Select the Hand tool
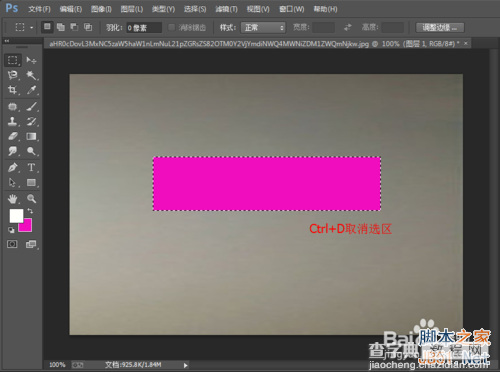 13,199
